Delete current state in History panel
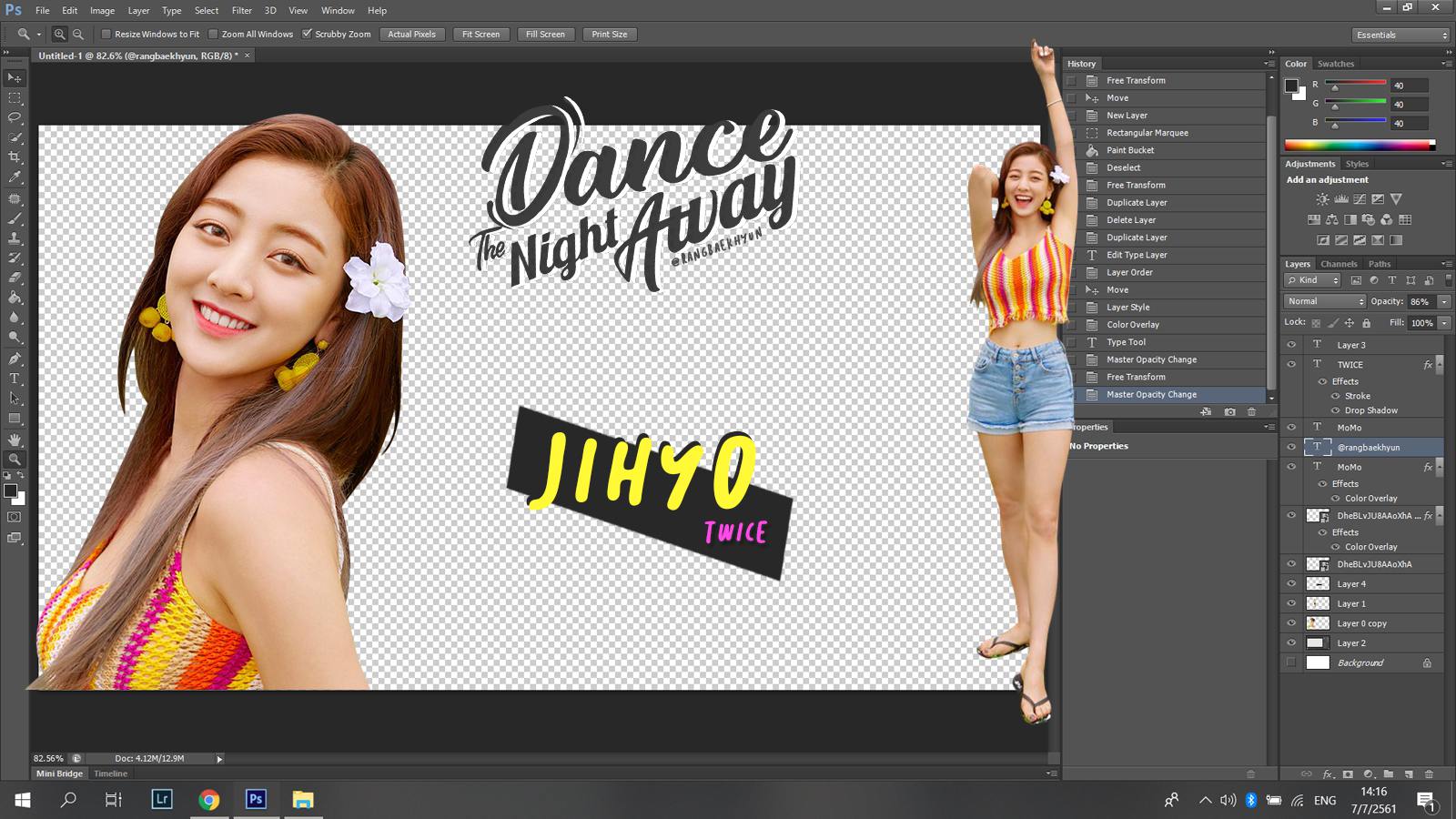 [1251, 412]
